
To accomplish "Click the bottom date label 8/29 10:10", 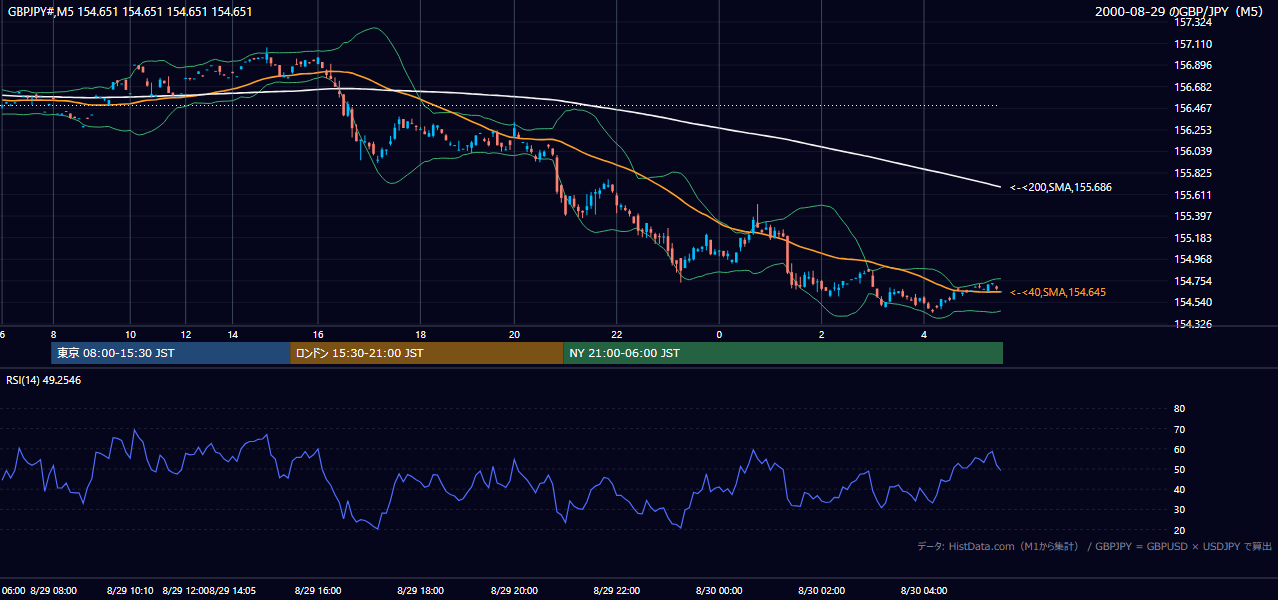I will (130, 591).
